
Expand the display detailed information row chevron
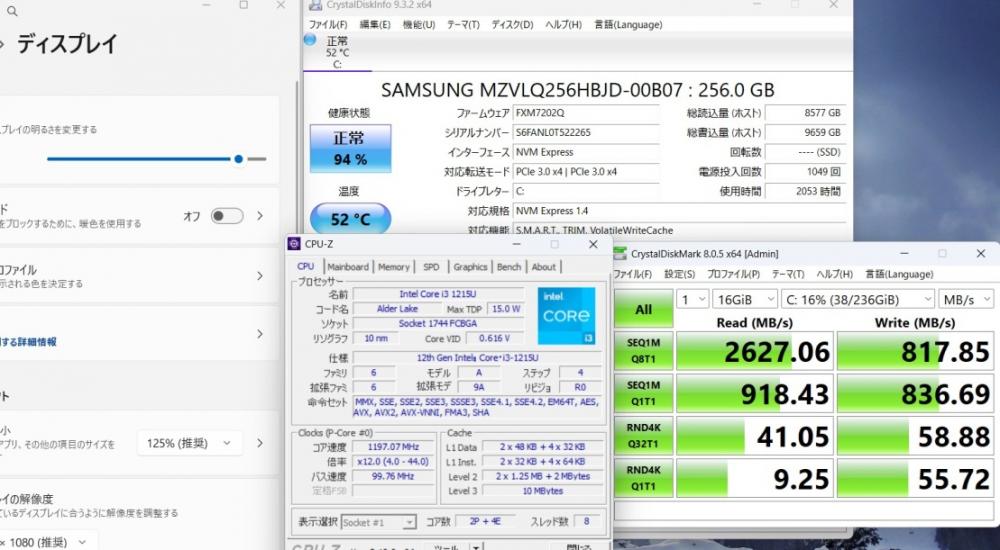click(260, 334)
